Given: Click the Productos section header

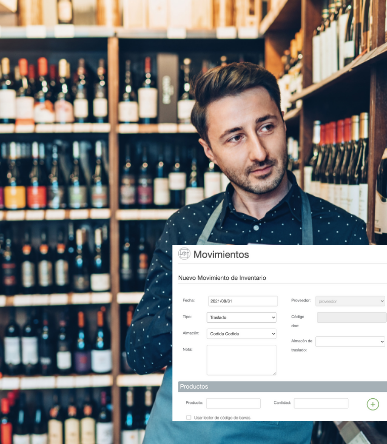Looking at the screenshot, I should pos(282,386).
